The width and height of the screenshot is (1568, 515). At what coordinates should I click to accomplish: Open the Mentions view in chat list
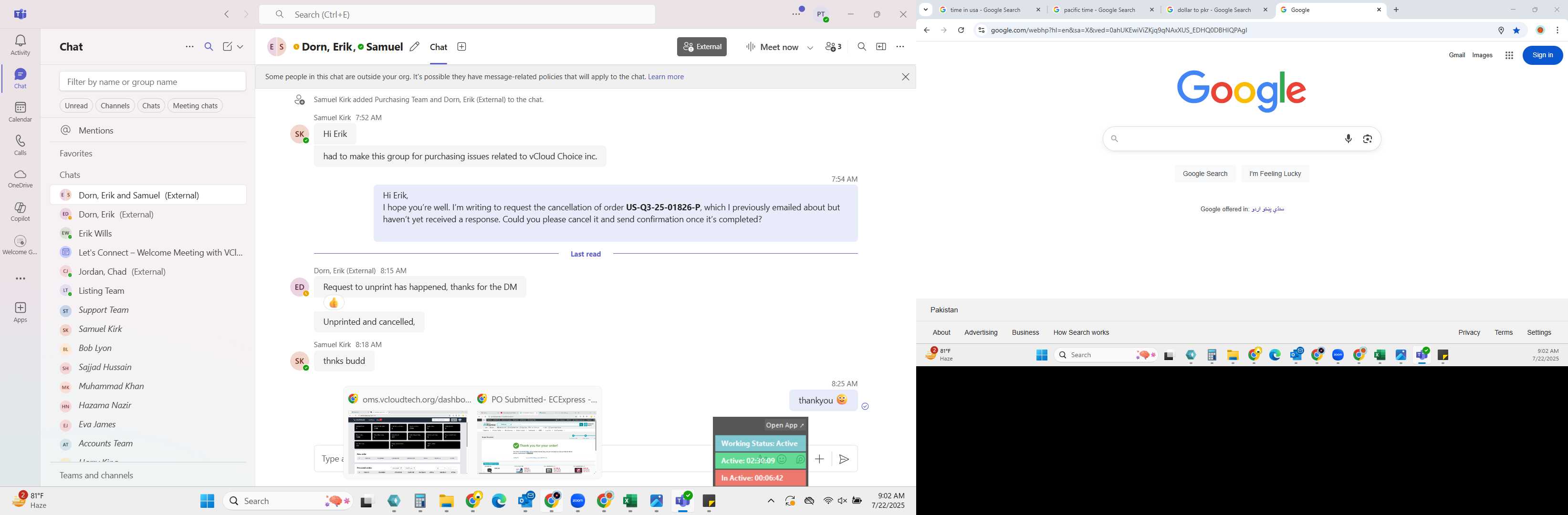tap(148, 131)
